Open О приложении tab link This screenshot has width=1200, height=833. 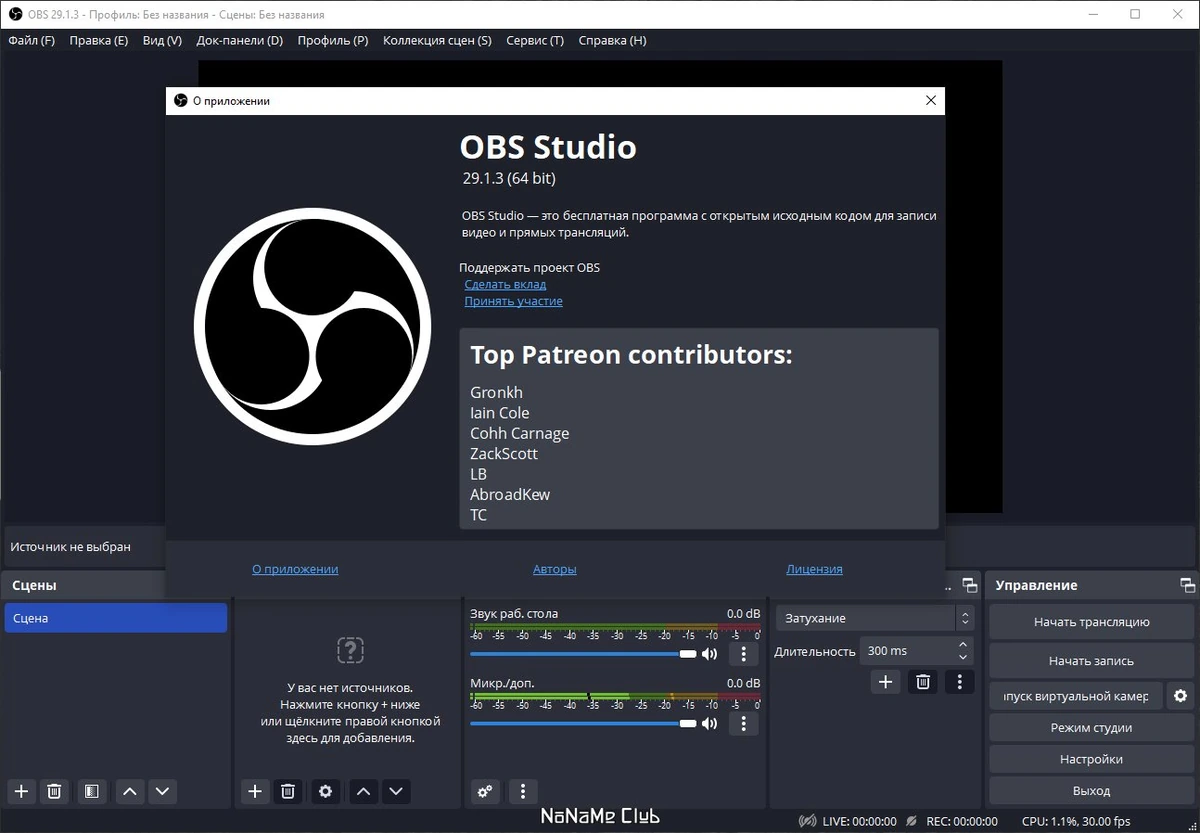click(295, 569)
